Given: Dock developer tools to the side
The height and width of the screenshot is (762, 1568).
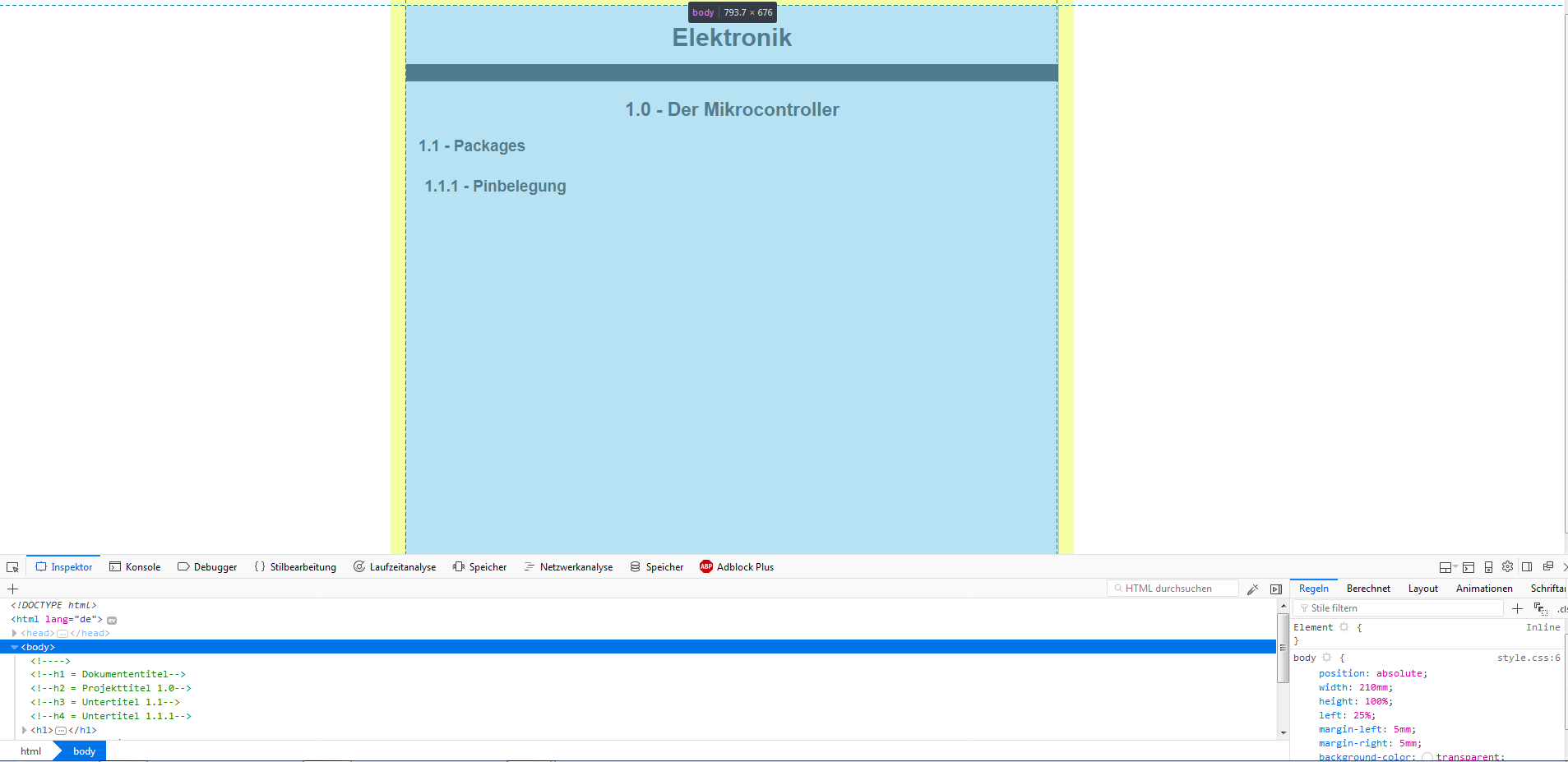Looking at the screenshot, I should pos(1527,566).
